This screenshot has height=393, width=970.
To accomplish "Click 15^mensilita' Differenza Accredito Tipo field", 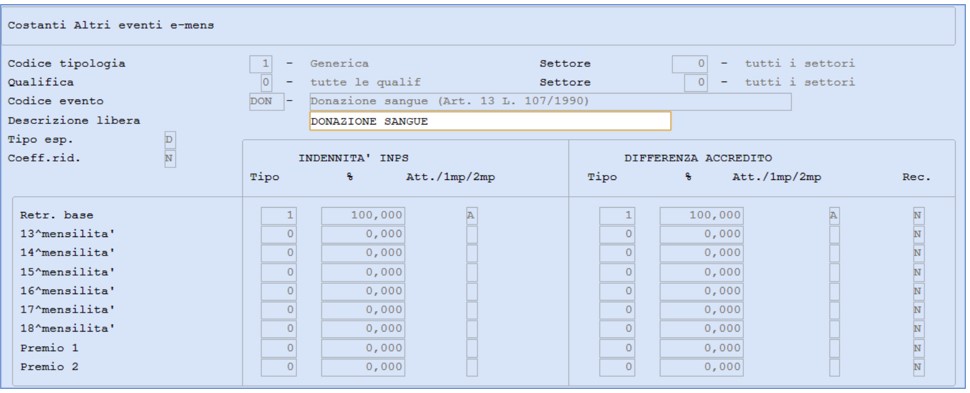I will pyautogui.click(x=617, y=272).
